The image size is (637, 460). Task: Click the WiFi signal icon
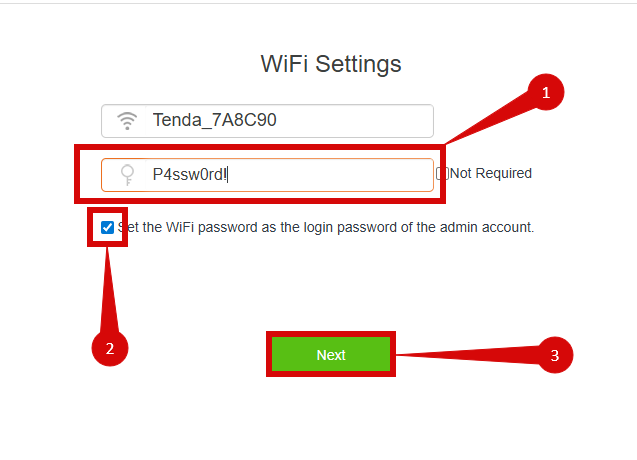coord(127,121)
